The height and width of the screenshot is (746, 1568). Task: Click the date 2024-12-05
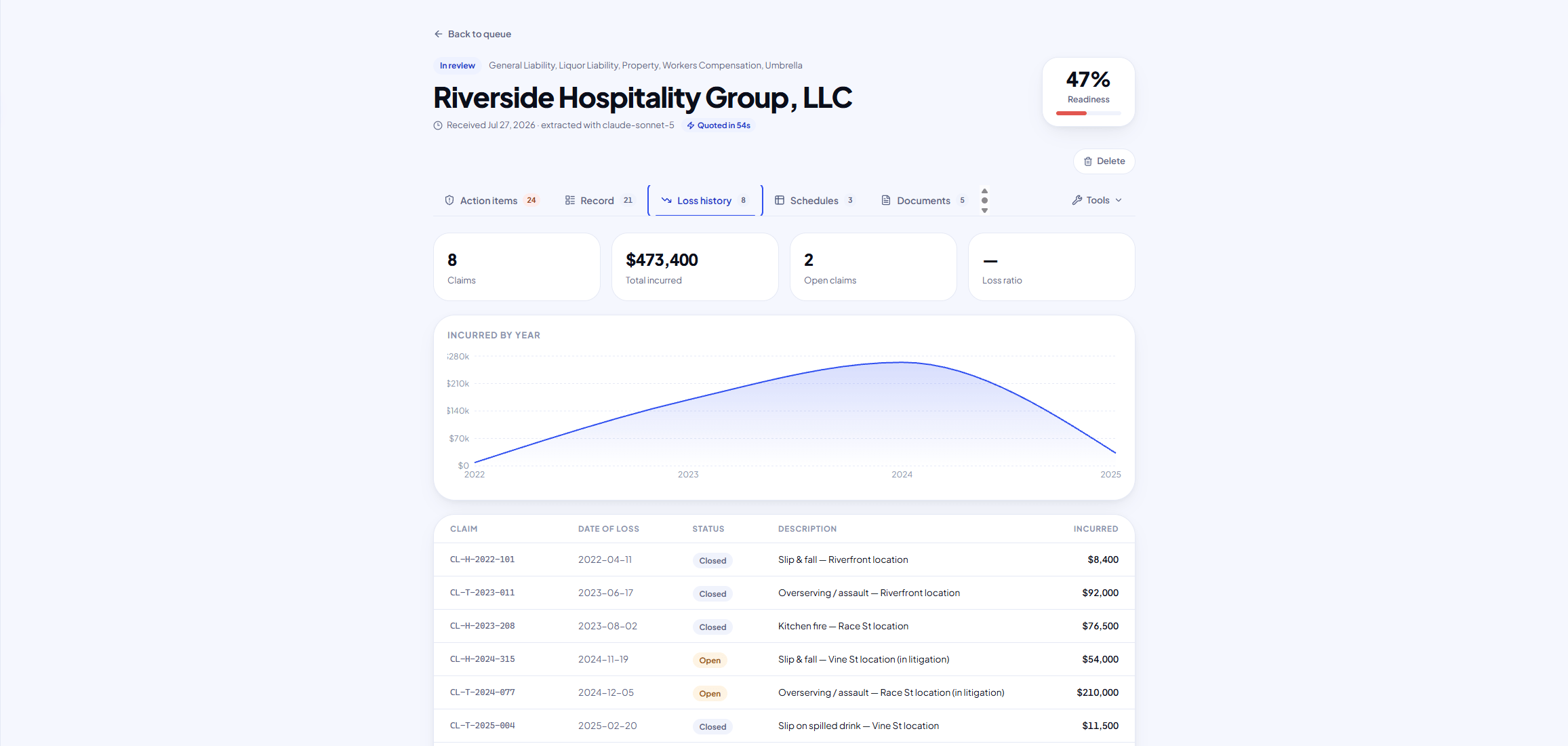(x=606, y=693)
